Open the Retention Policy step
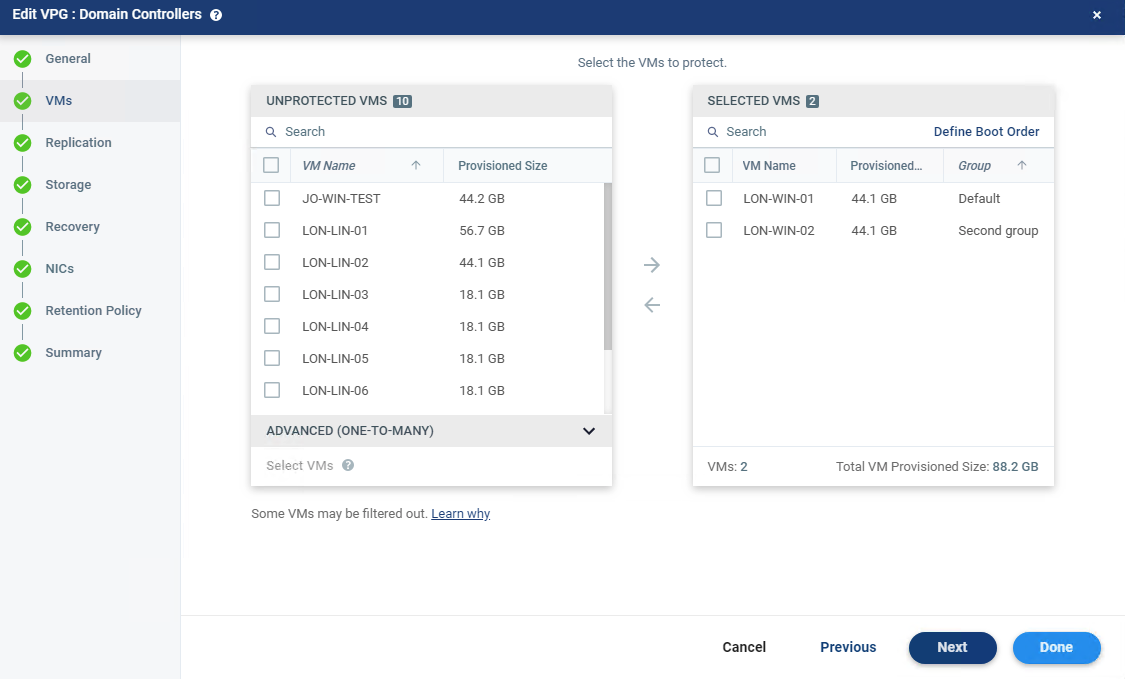1125x679 pixels. click(x=93, y=311)
